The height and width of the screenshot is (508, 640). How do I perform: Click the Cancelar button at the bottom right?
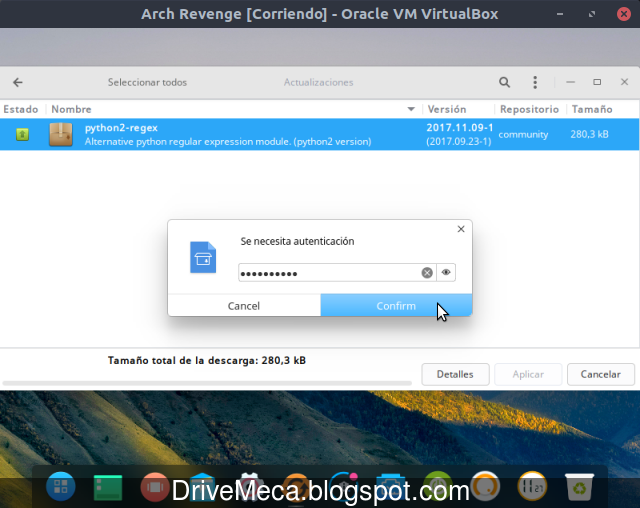(601, 374)
